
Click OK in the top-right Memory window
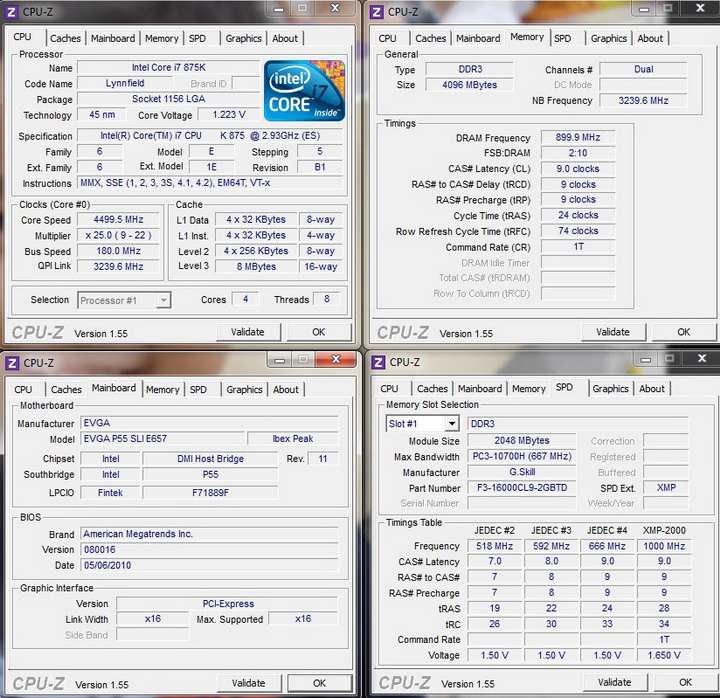684,332
